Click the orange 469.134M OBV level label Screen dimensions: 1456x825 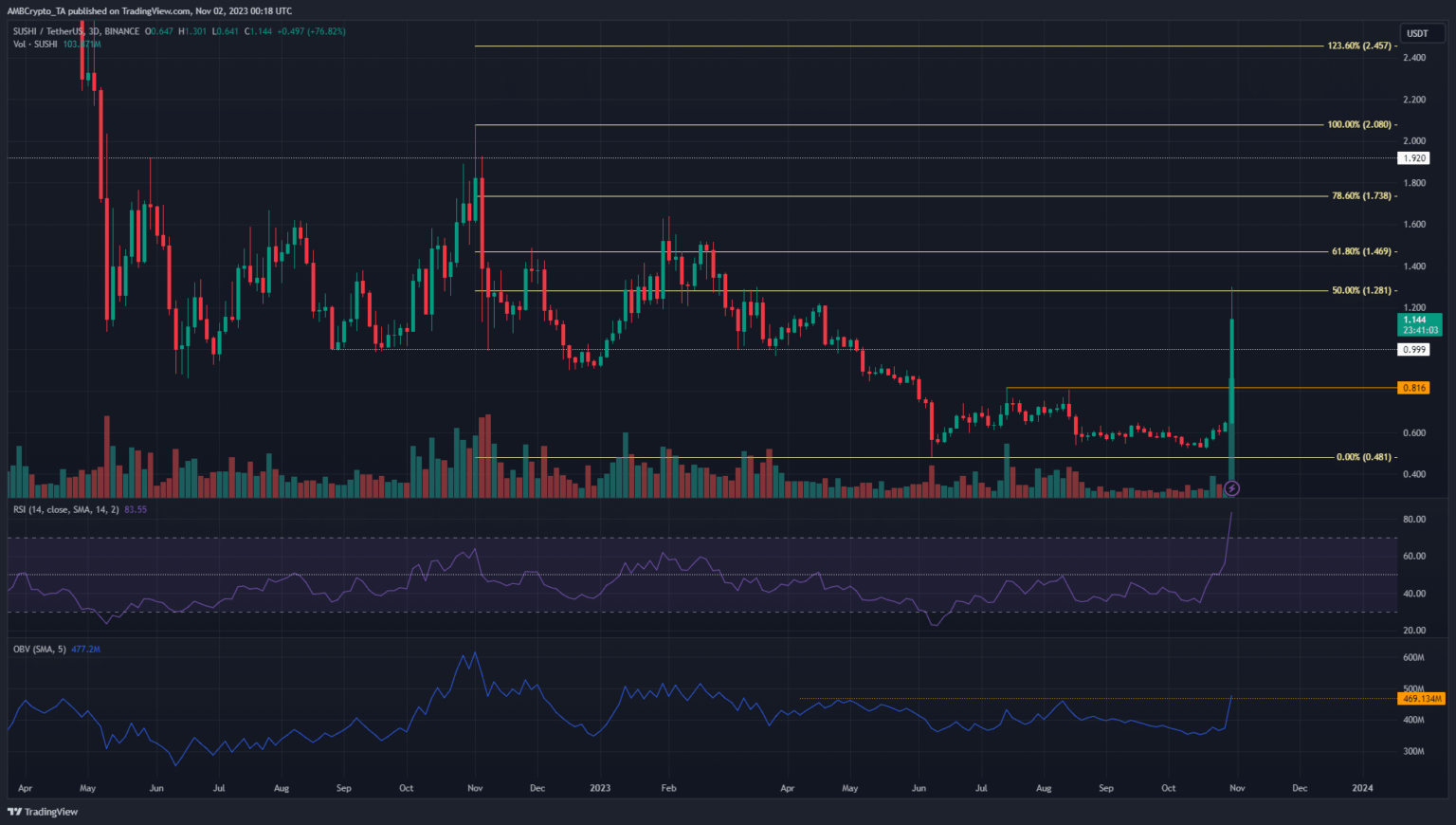click(x=1421, y=699)
